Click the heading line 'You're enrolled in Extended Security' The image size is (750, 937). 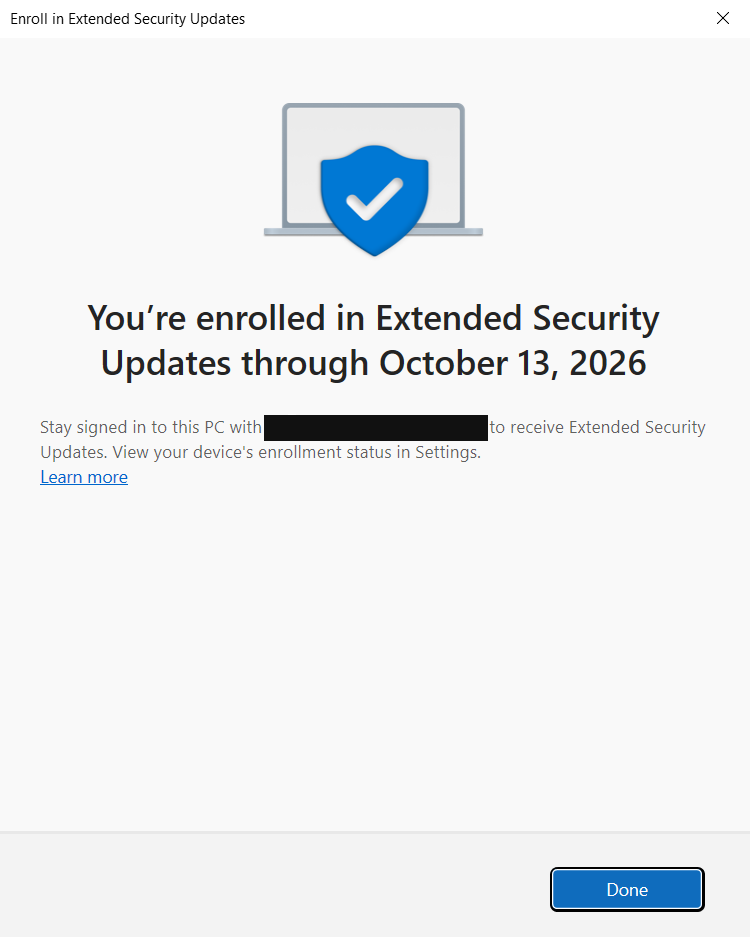(373, 318)
